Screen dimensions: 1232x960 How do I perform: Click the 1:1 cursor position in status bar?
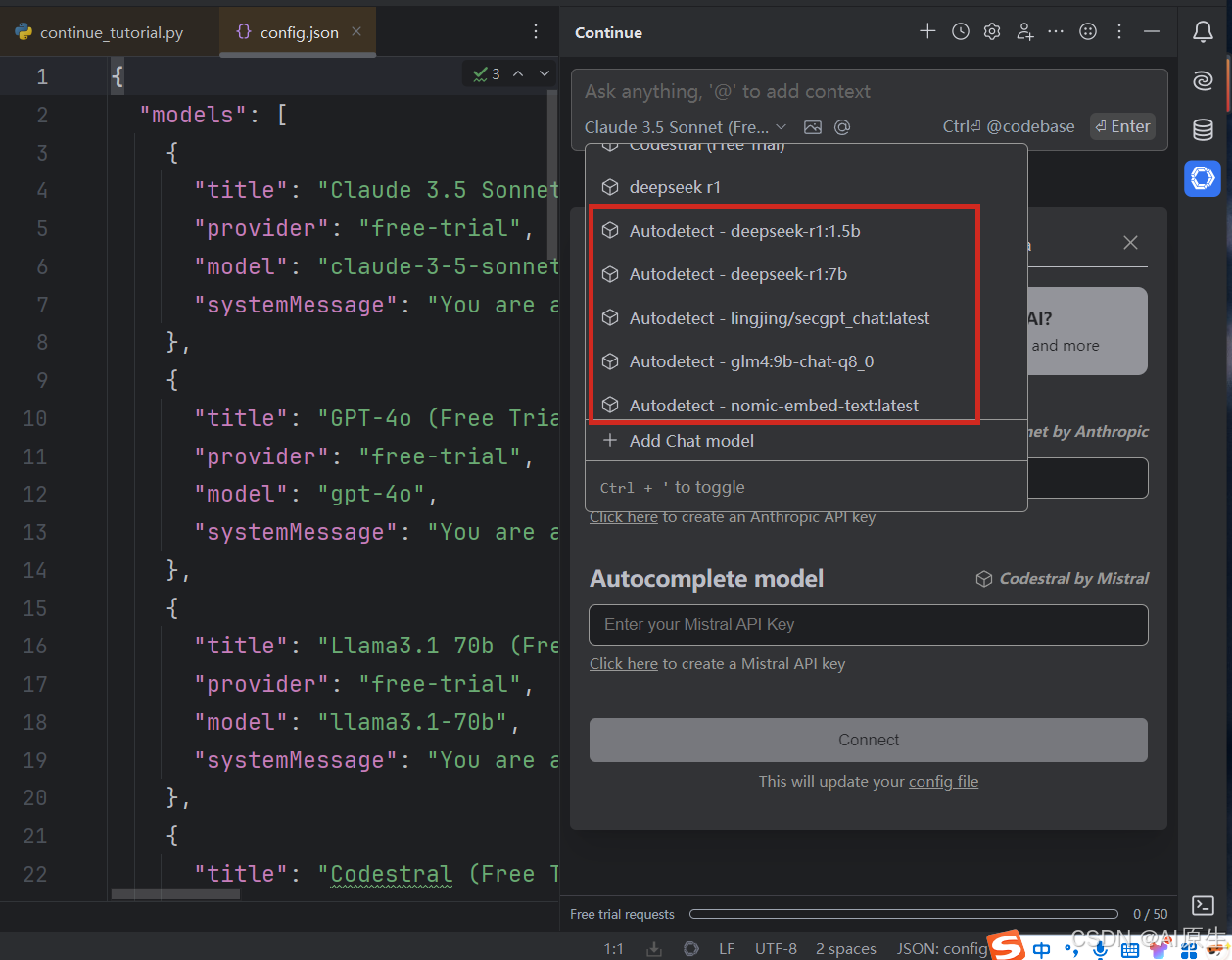(614, 948)
